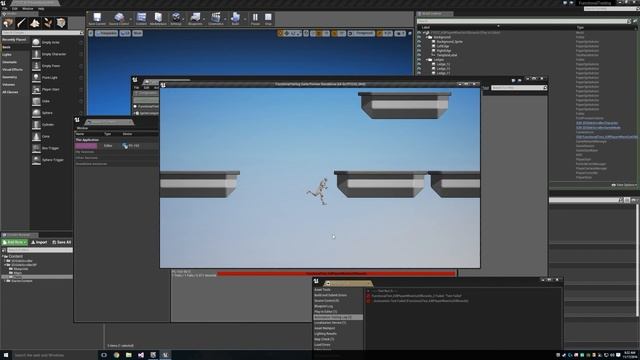Click Save Current in the main toolbar
This screenshot has width=640, height=360.
(97, 19)
